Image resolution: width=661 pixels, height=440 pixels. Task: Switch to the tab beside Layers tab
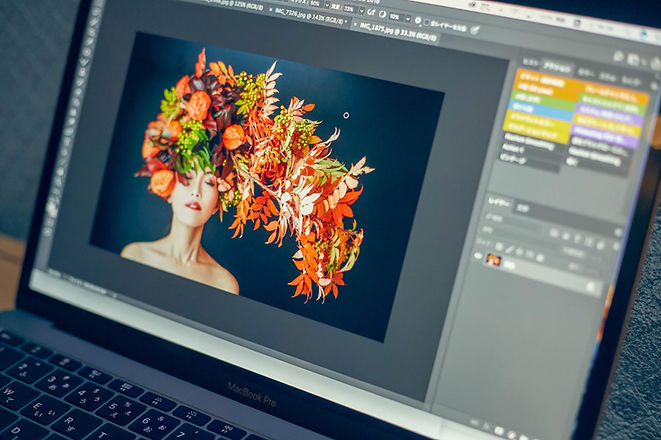coord(523,208)
